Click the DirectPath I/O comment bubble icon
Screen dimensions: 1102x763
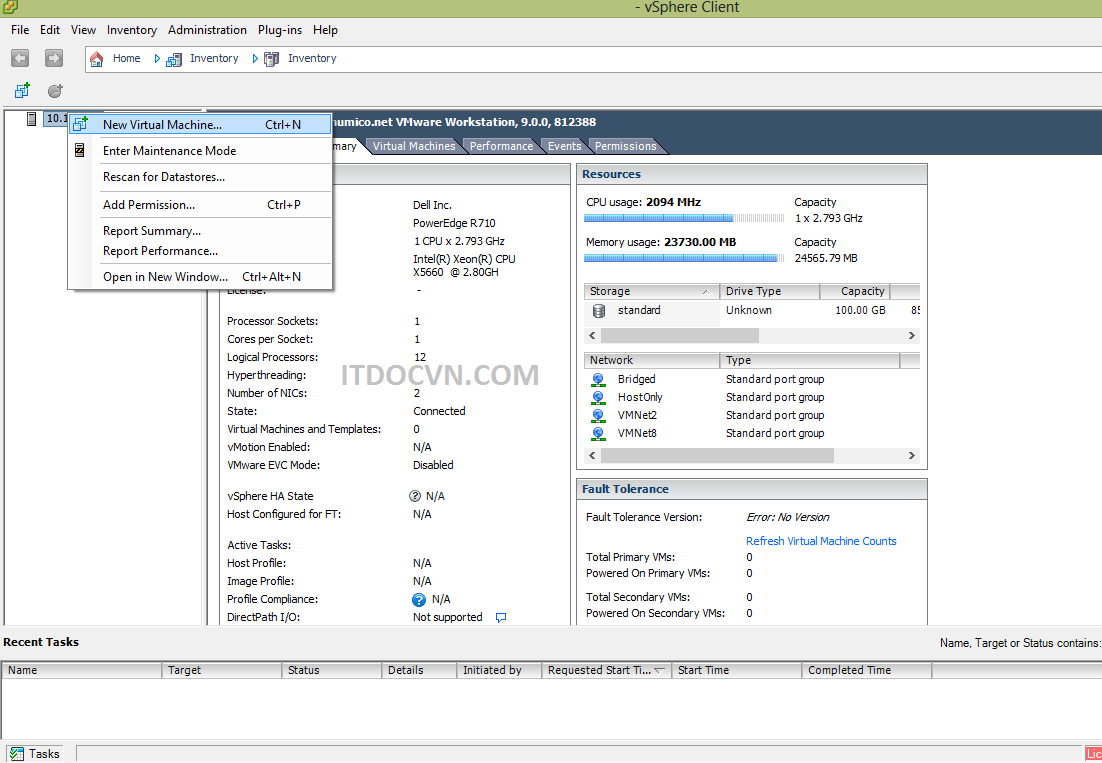(501, 618)
